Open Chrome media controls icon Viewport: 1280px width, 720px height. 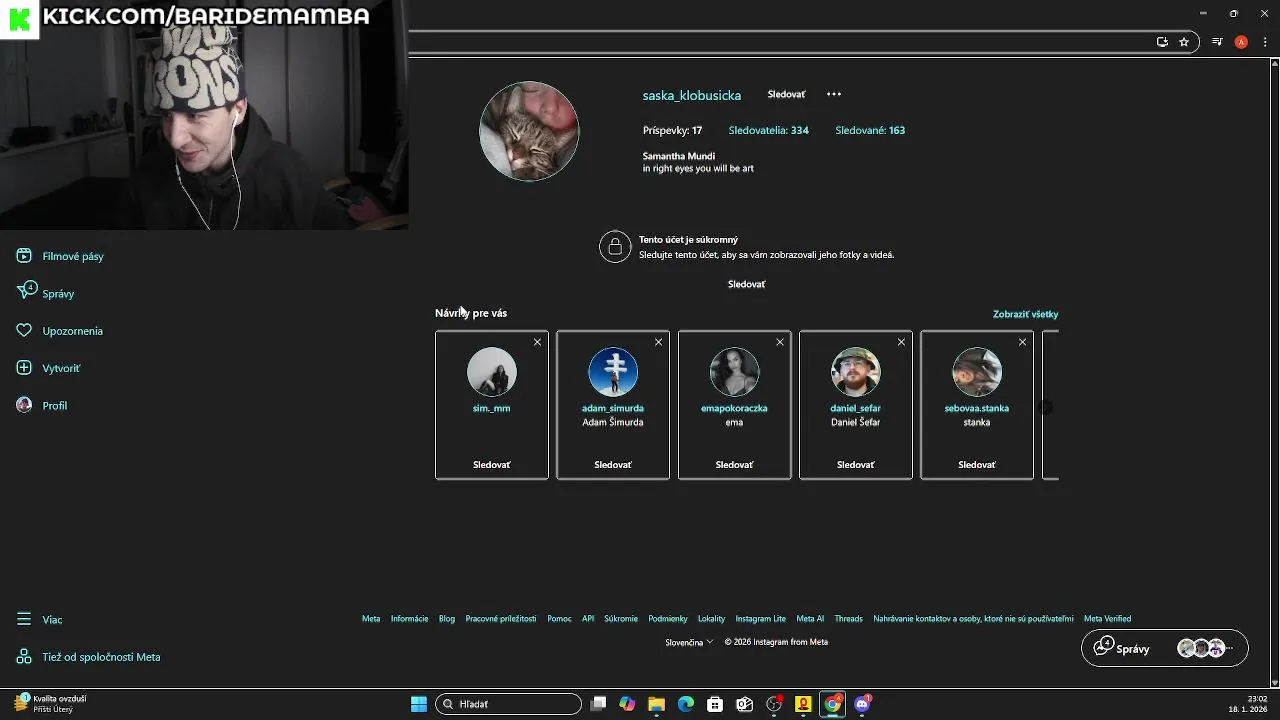[x=1217, y=42]
